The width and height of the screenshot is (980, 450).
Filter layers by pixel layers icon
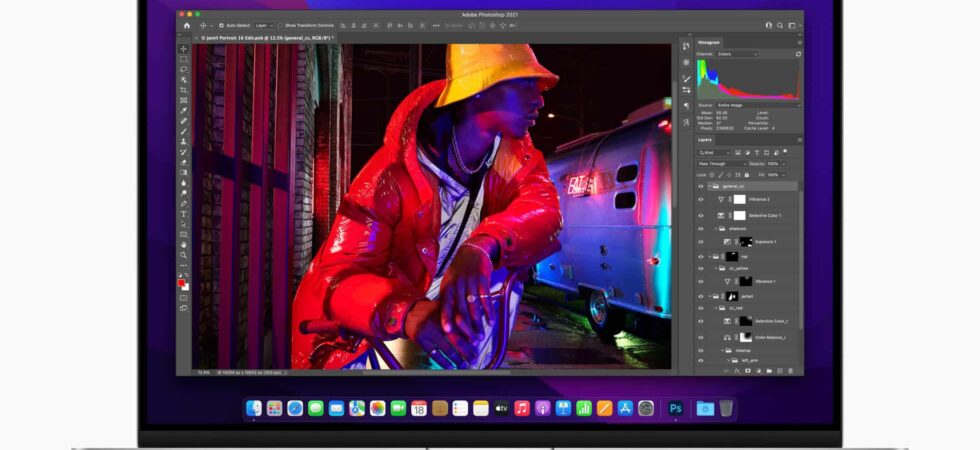click(x=738, y=152)
